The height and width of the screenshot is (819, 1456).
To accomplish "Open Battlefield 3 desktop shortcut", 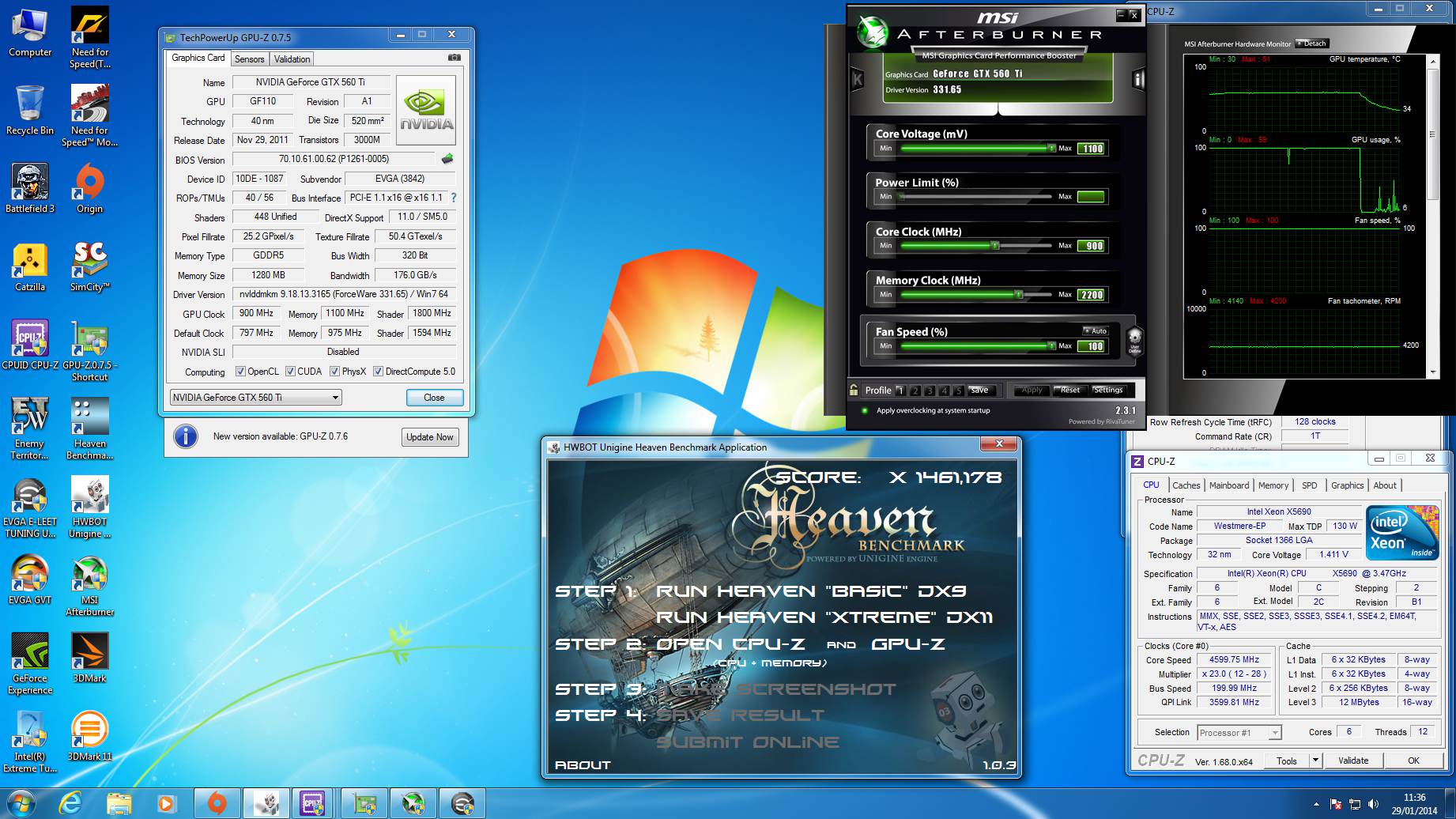I will tap(30, 188).
